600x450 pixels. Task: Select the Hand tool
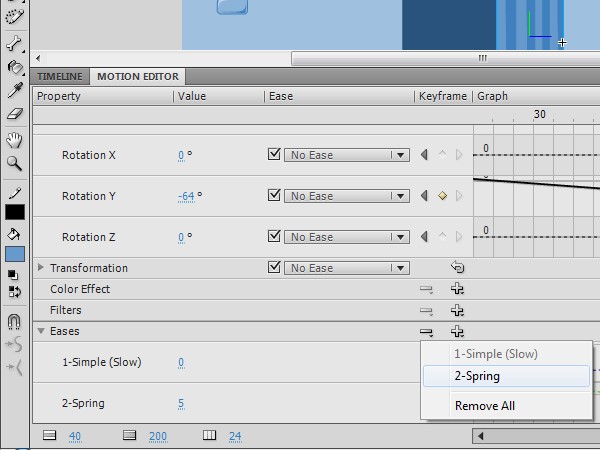point(14,140)
